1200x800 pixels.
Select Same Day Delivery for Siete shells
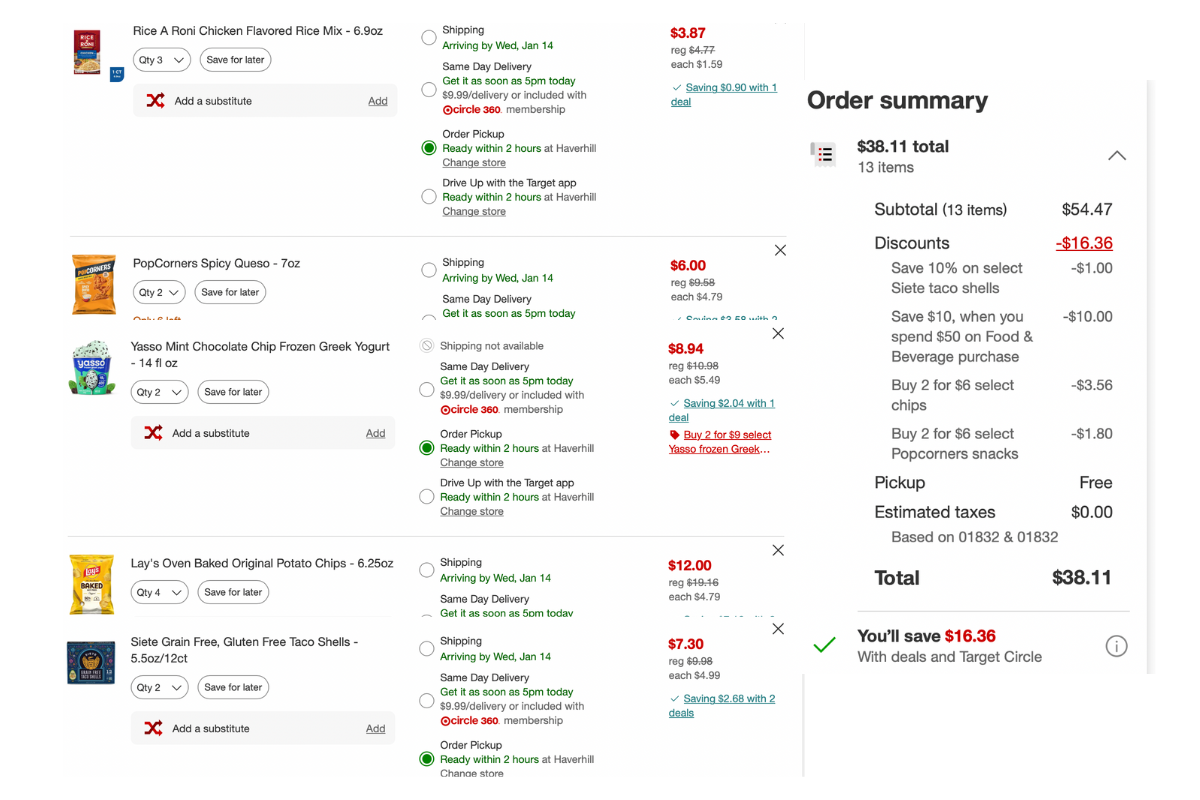pyautogui.click(x=427, y=700)
